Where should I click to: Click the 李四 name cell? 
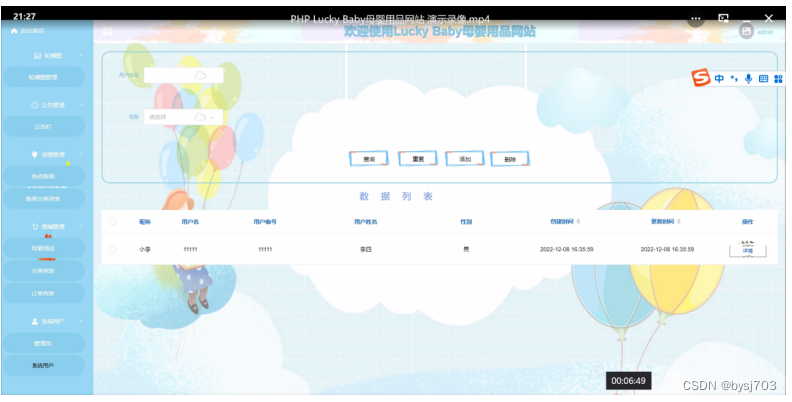tap(366, 249)
